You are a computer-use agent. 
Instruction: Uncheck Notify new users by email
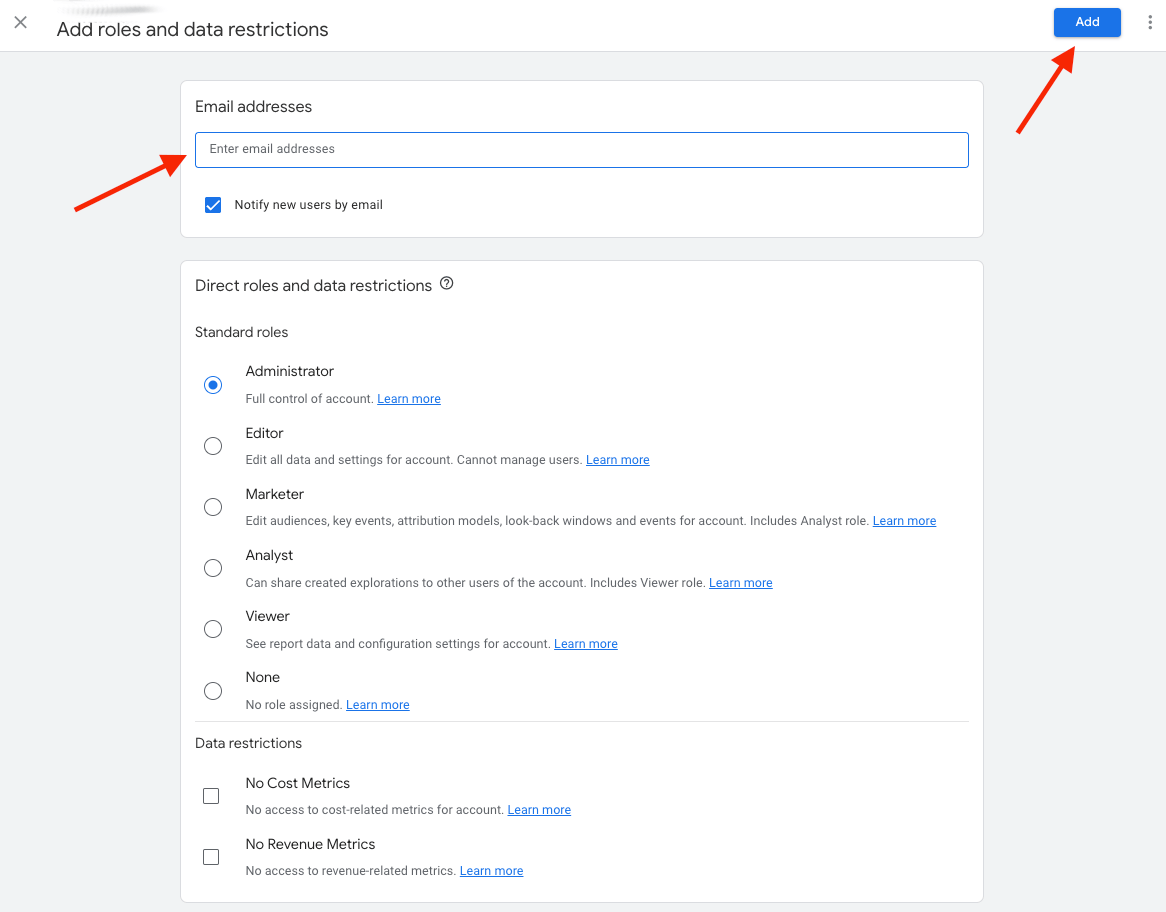(213, 205)
